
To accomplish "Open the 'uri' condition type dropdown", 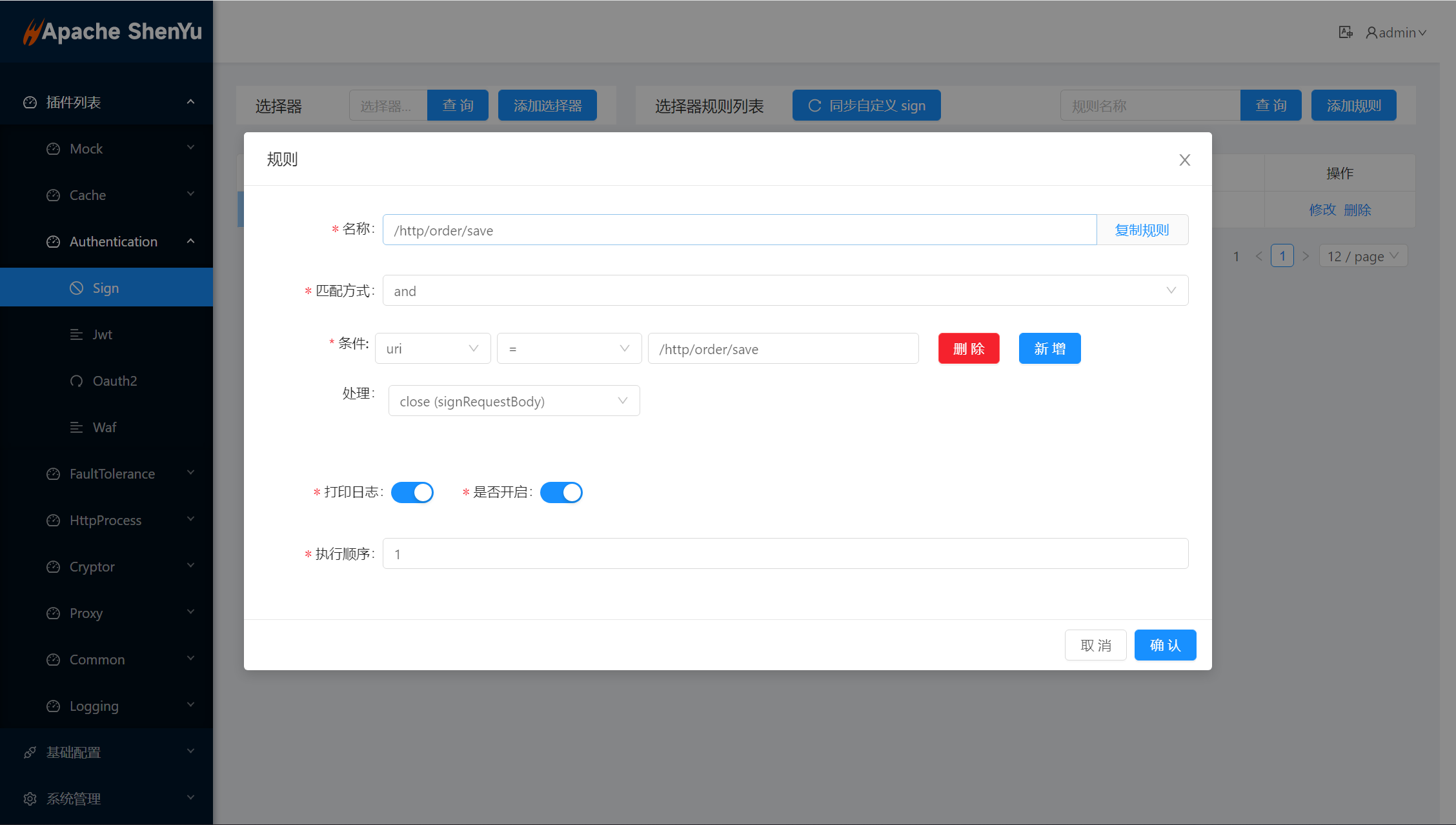I will (x=432, y=348).
